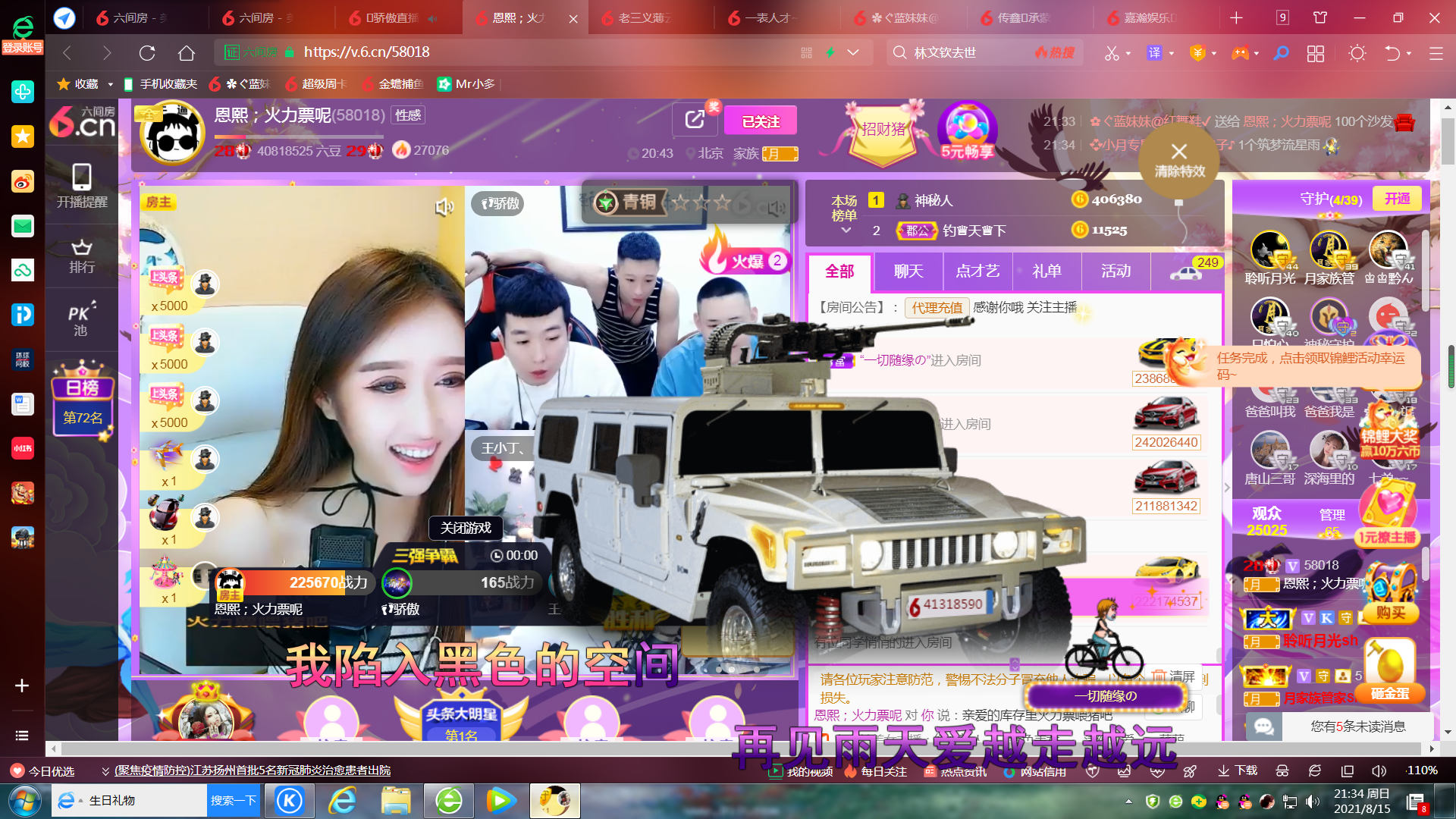Viewport: 1456px width, 819px height.
Task: Expand the 收藏 bookmarks dropdown arrow
Action: point(110,84)
